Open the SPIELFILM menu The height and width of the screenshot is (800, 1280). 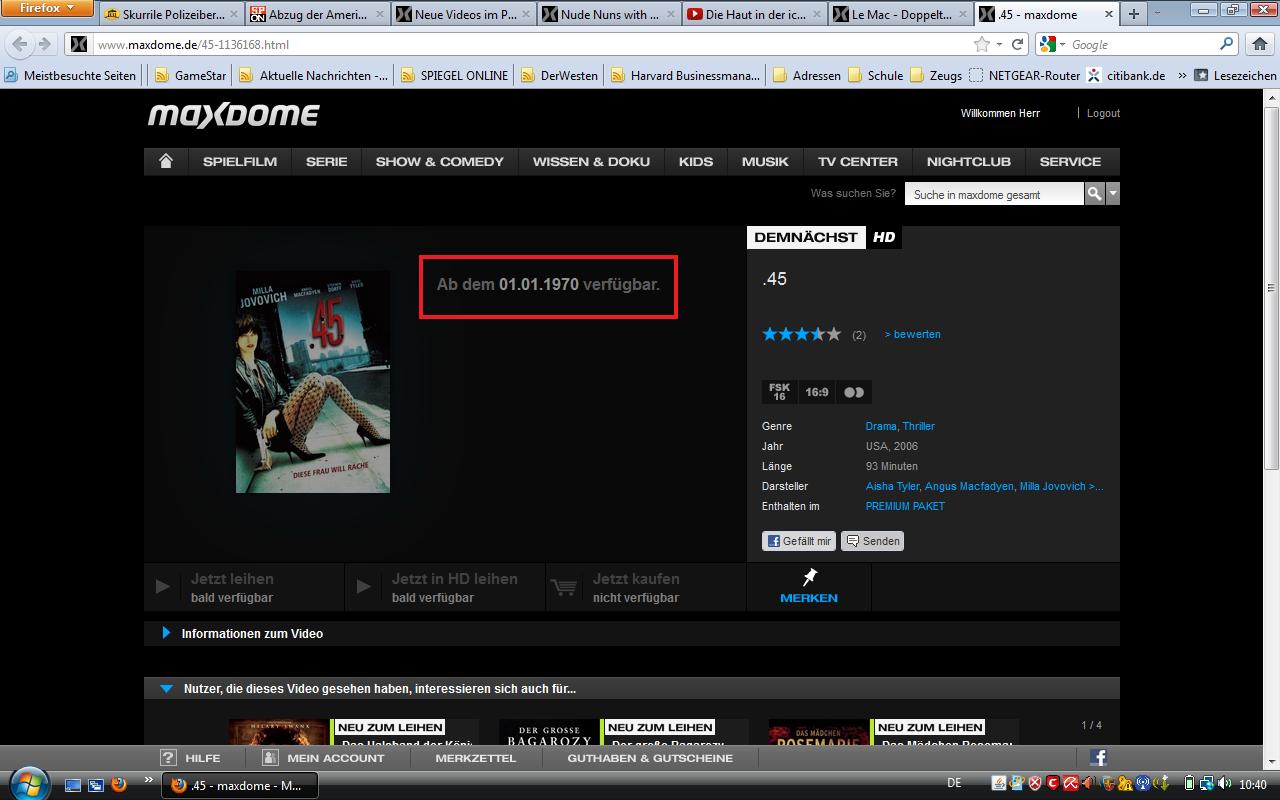pyautogui.click(x=240, y=161)
